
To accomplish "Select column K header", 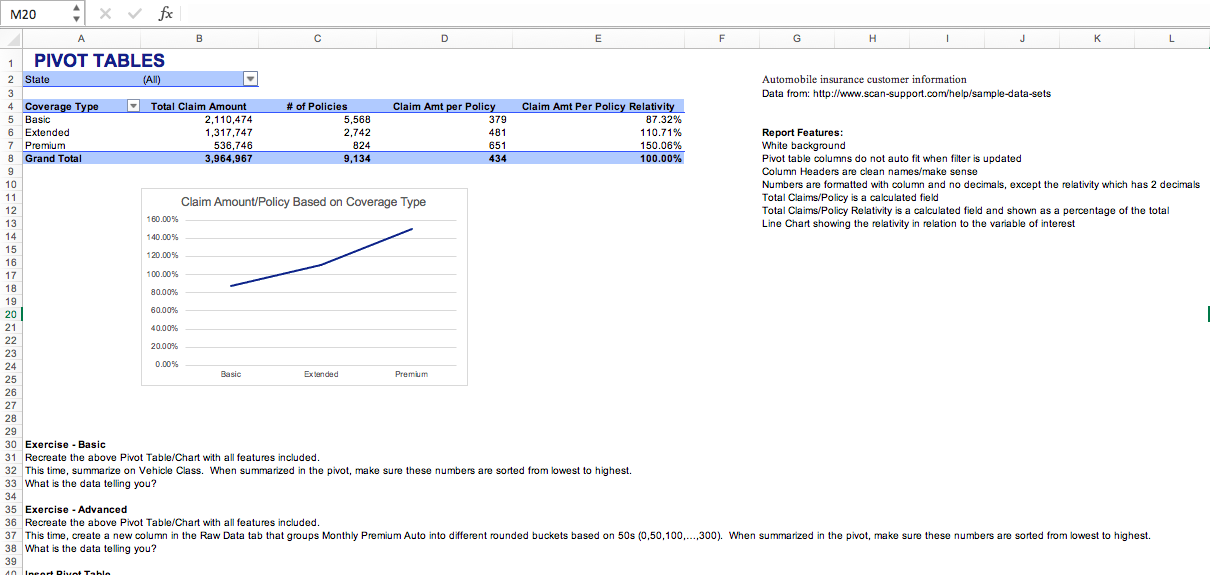I will [1097, 39].
